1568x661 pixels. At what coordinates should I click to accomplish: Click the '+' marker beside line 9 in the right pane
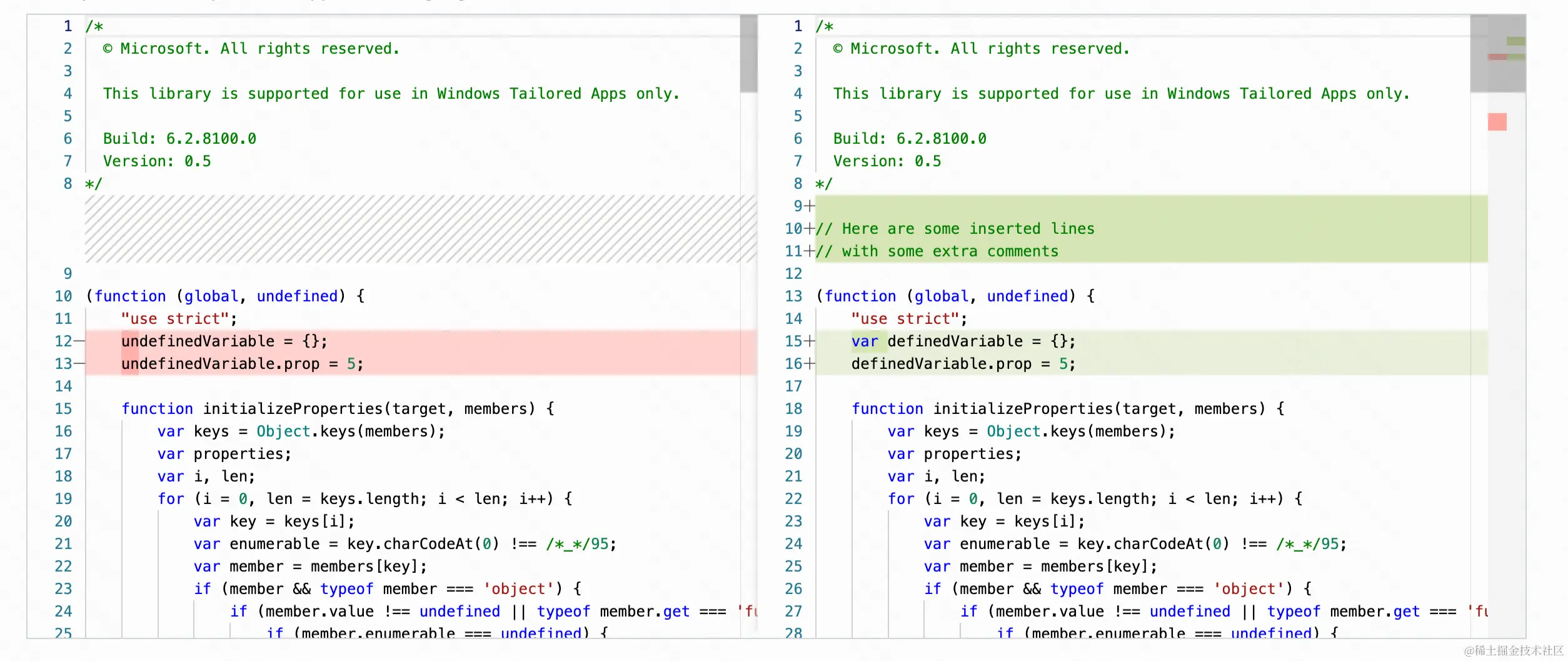pyautogui.click(x=809, y=205)
